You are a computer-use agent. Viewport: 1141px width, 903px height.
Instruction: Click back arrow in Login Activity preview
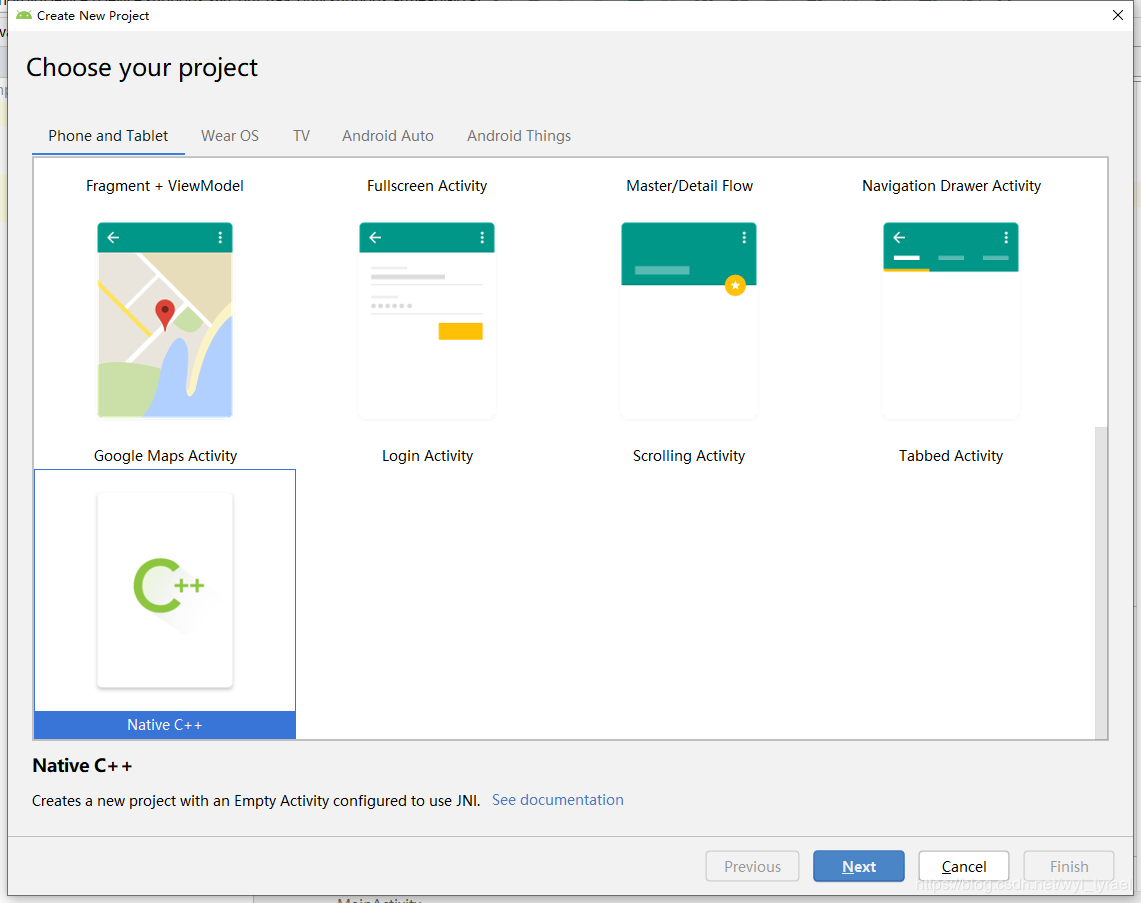click(x=375, y=237)
